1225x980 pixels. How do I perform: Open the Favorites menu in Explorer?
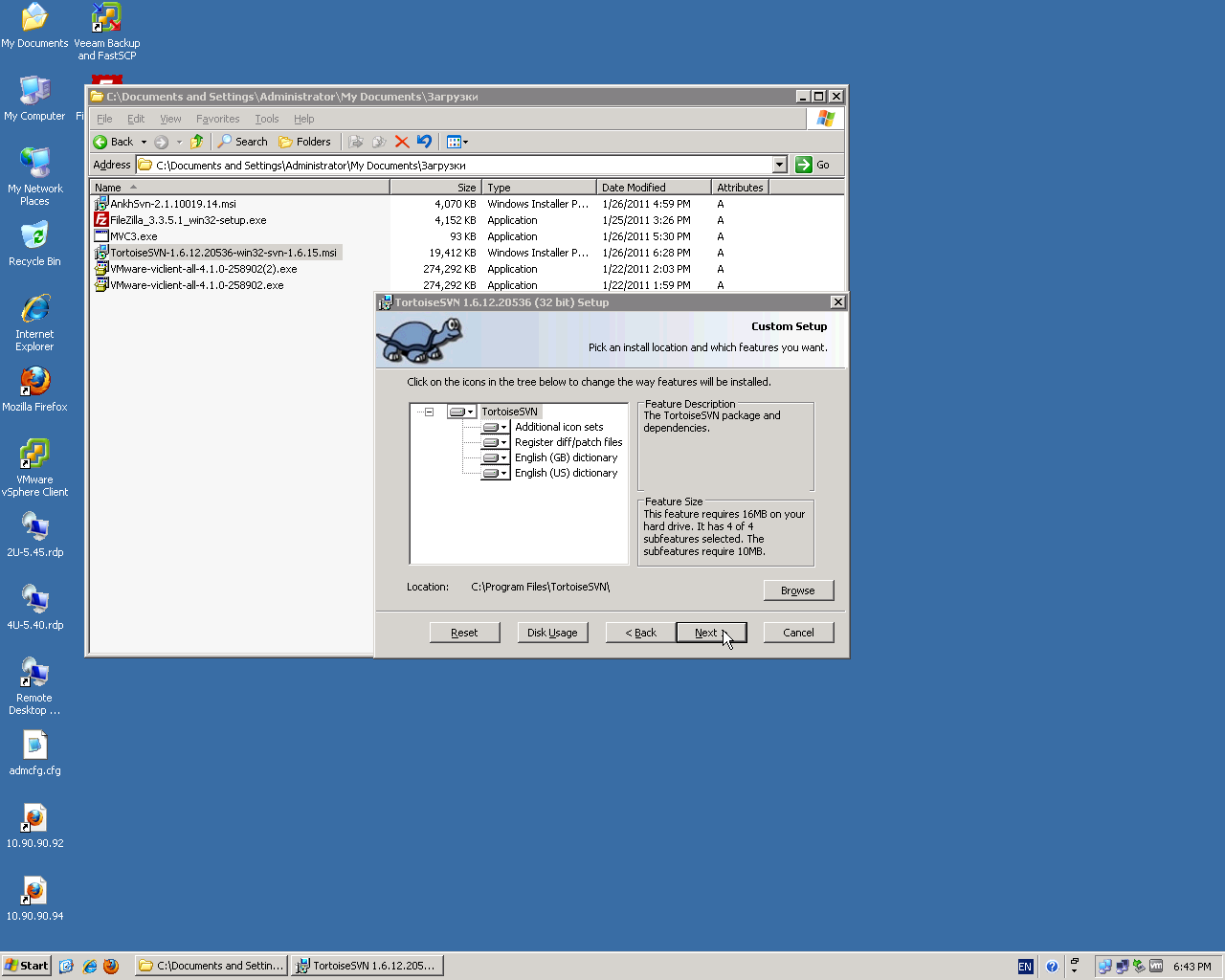pyautogui.click(x=217, y=119)
